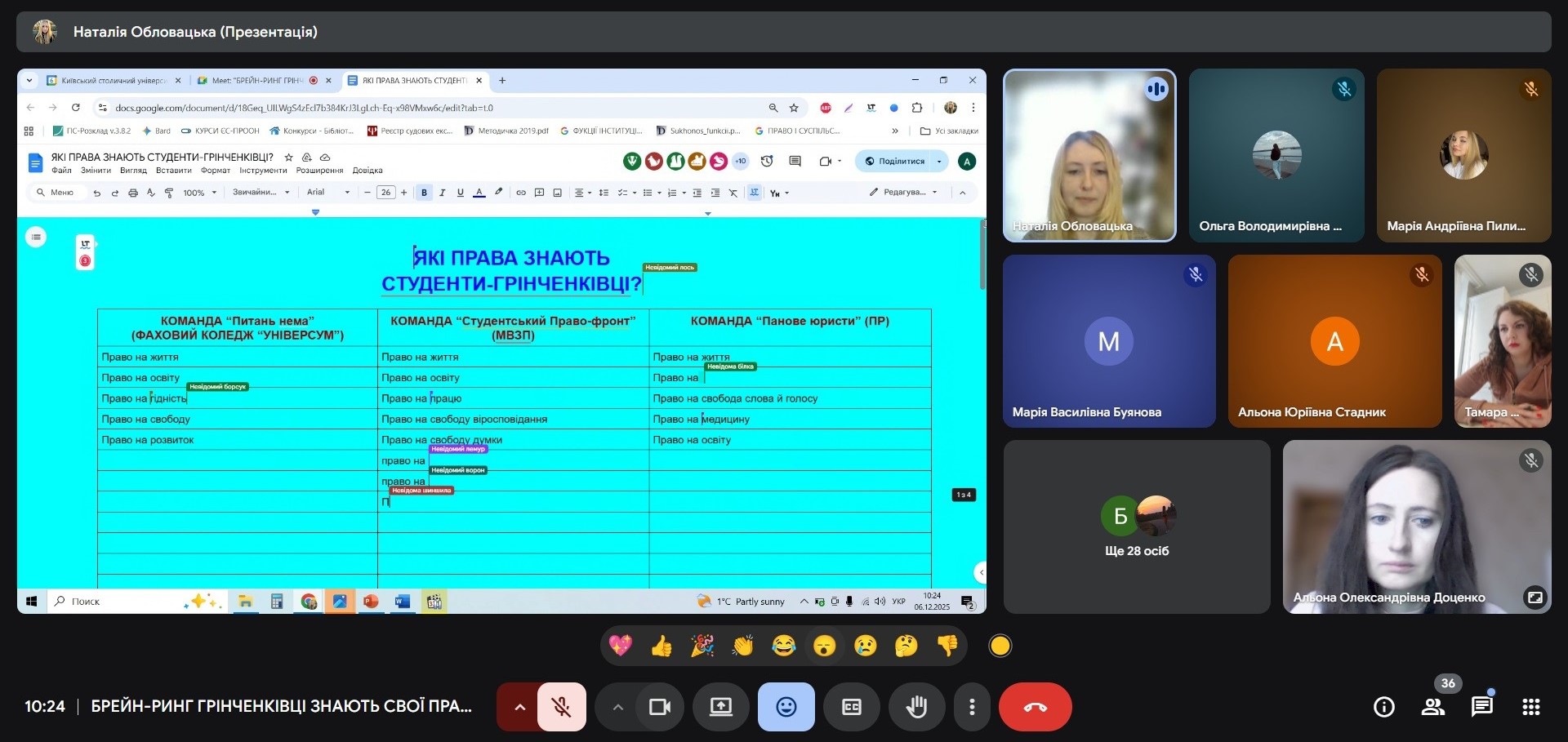Viewport: 1568px width, 742px height.
Task: Open the activities grid icon
Action: pyautogui.click(x=1531, y=707)
